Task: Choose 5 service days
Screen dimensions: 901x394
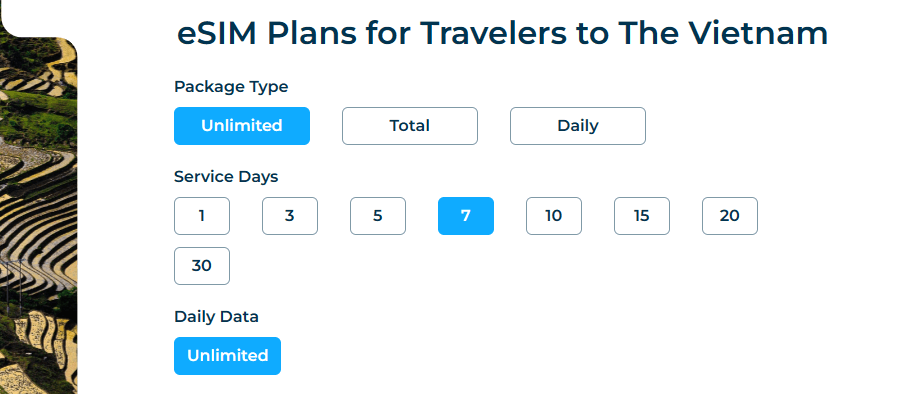Action: tap(378, 216)
